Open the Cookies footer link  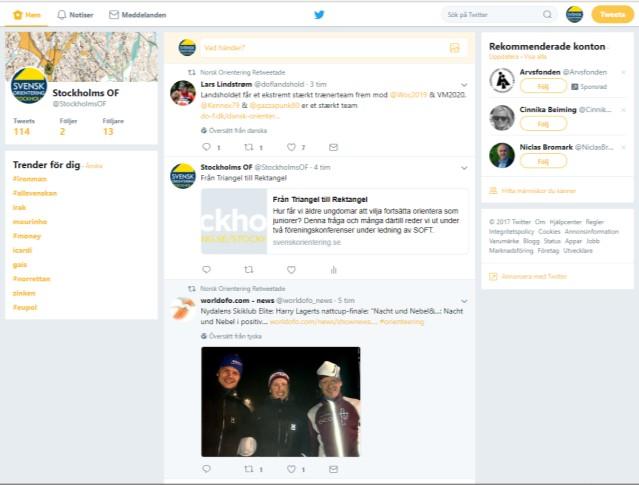(549, 231)
